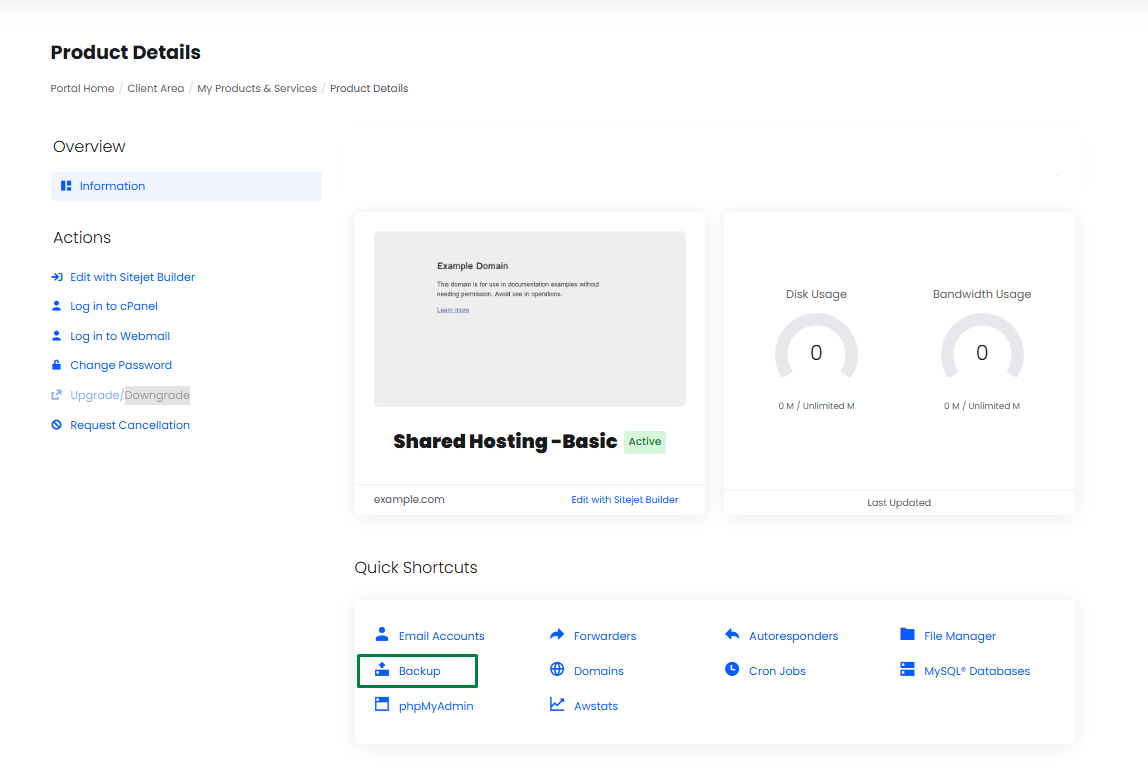Click Edit with Sitejet Builder under preview
The height and width of the screenshot is (774, 1148).
click(624, 499)
